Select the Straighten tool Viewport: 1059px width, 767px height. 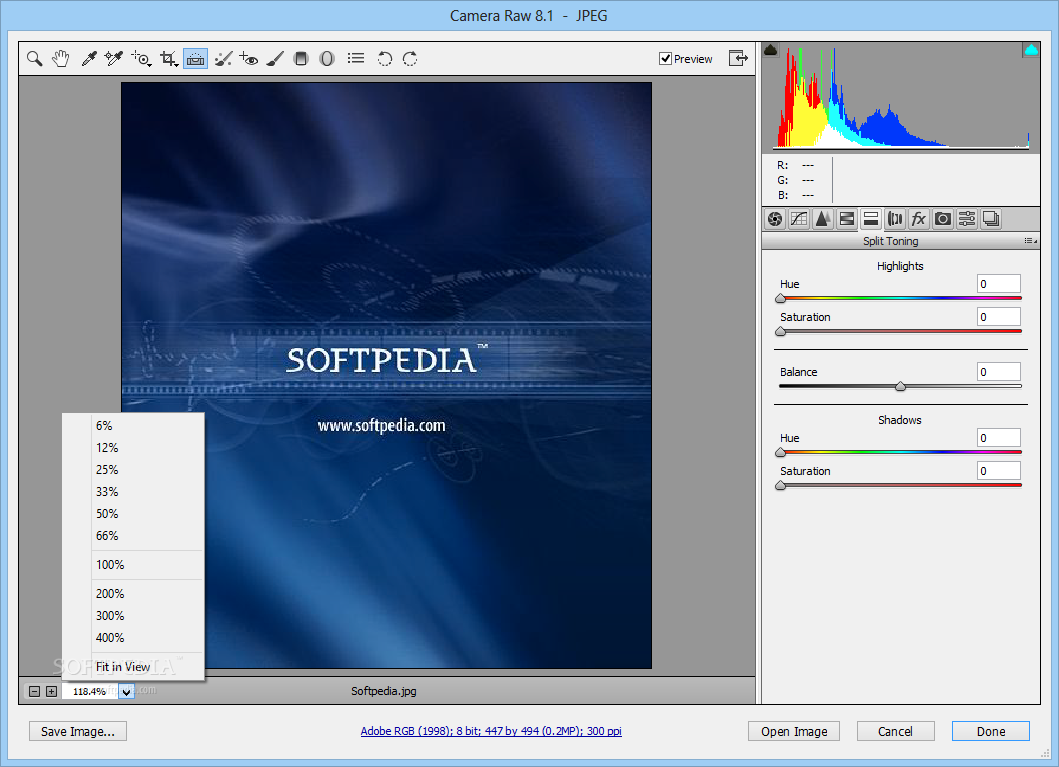tap(195, 59)
